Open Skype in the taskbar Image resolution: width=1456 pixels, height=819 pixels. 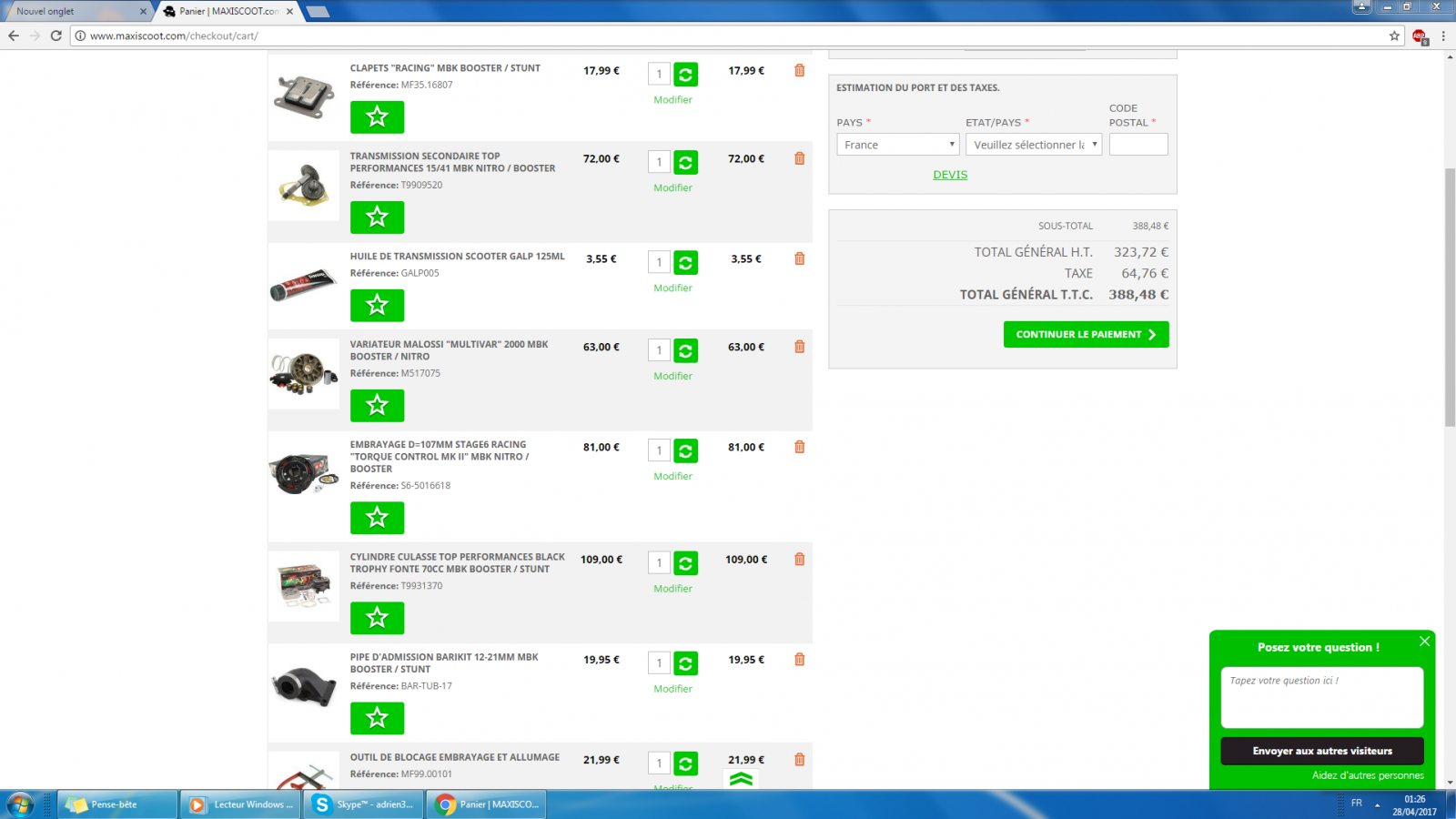[x=363, y=804]
